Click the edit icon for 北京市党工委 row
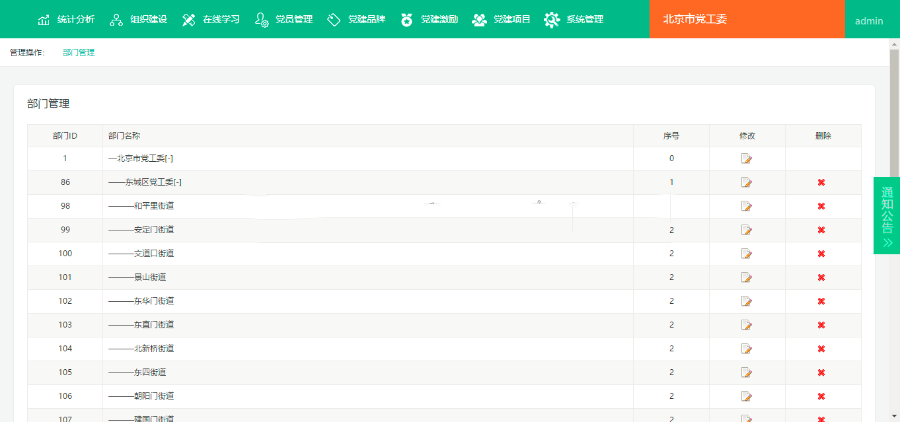 pos(746,158)
